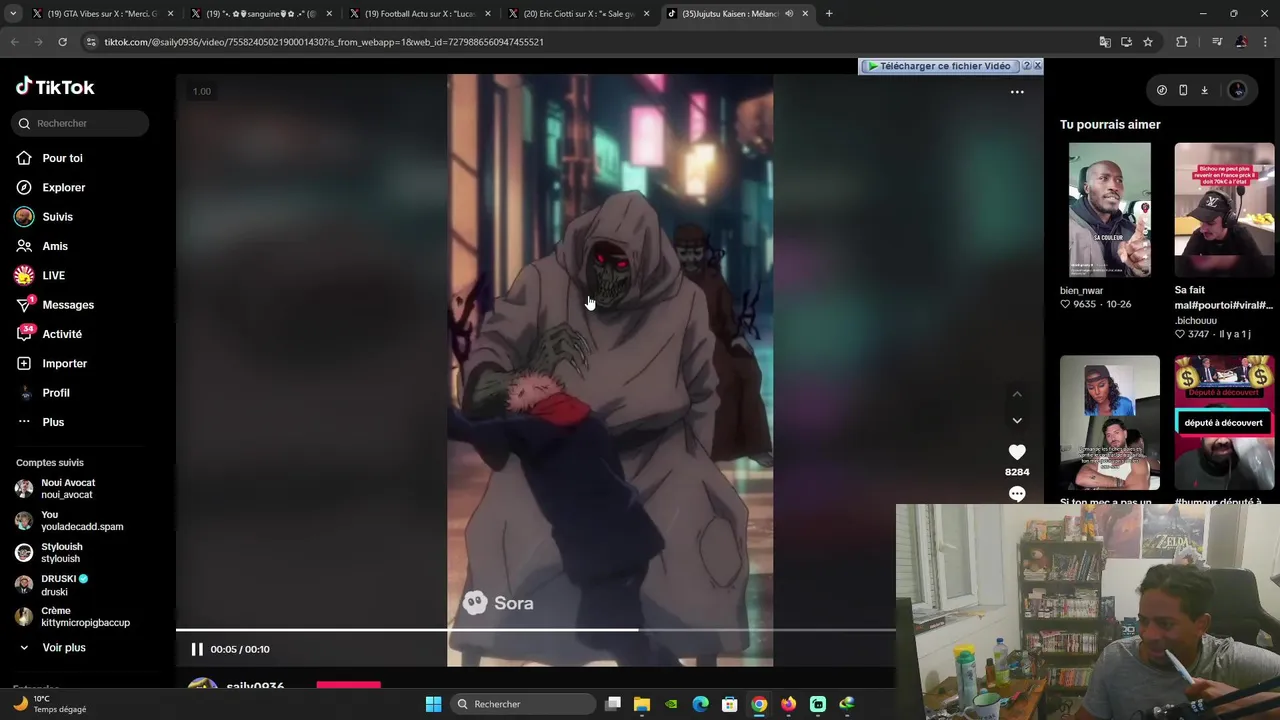Close the download video bar
Screen dimensions: 1280x720
[1037, 66]
